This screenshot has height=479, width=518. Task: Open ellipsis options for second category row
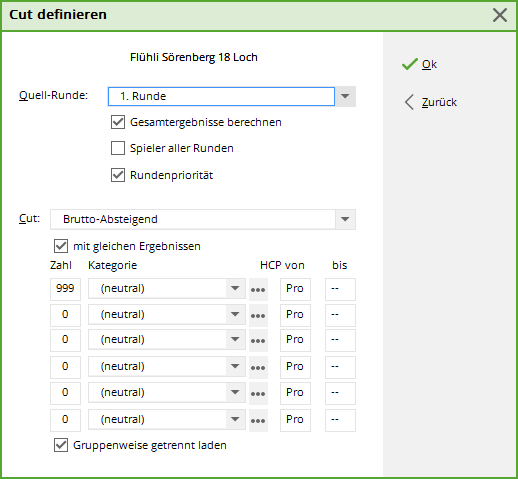tap(258, 315)
